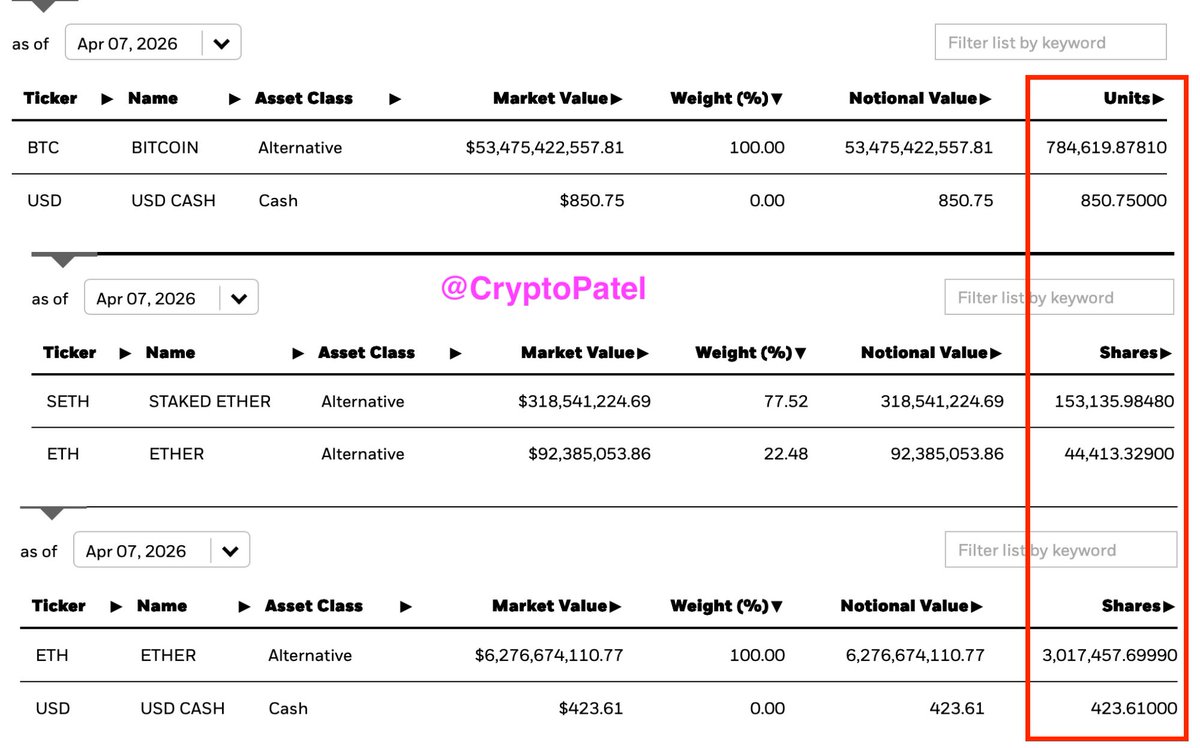Open the date dropdown above Bitcoin table
The height and width of the screenshot is (748, 1200).
[222, 43]
